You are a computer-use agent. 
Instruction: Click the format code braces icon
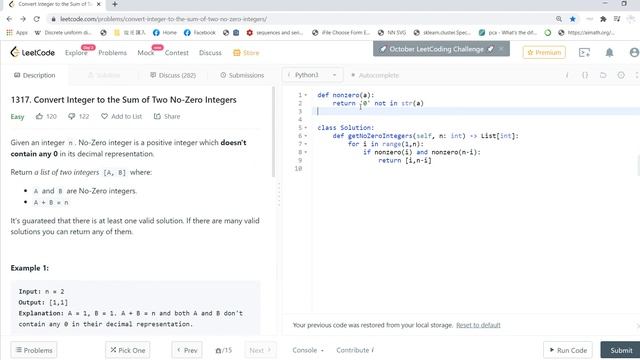click(x=585, y=75)
